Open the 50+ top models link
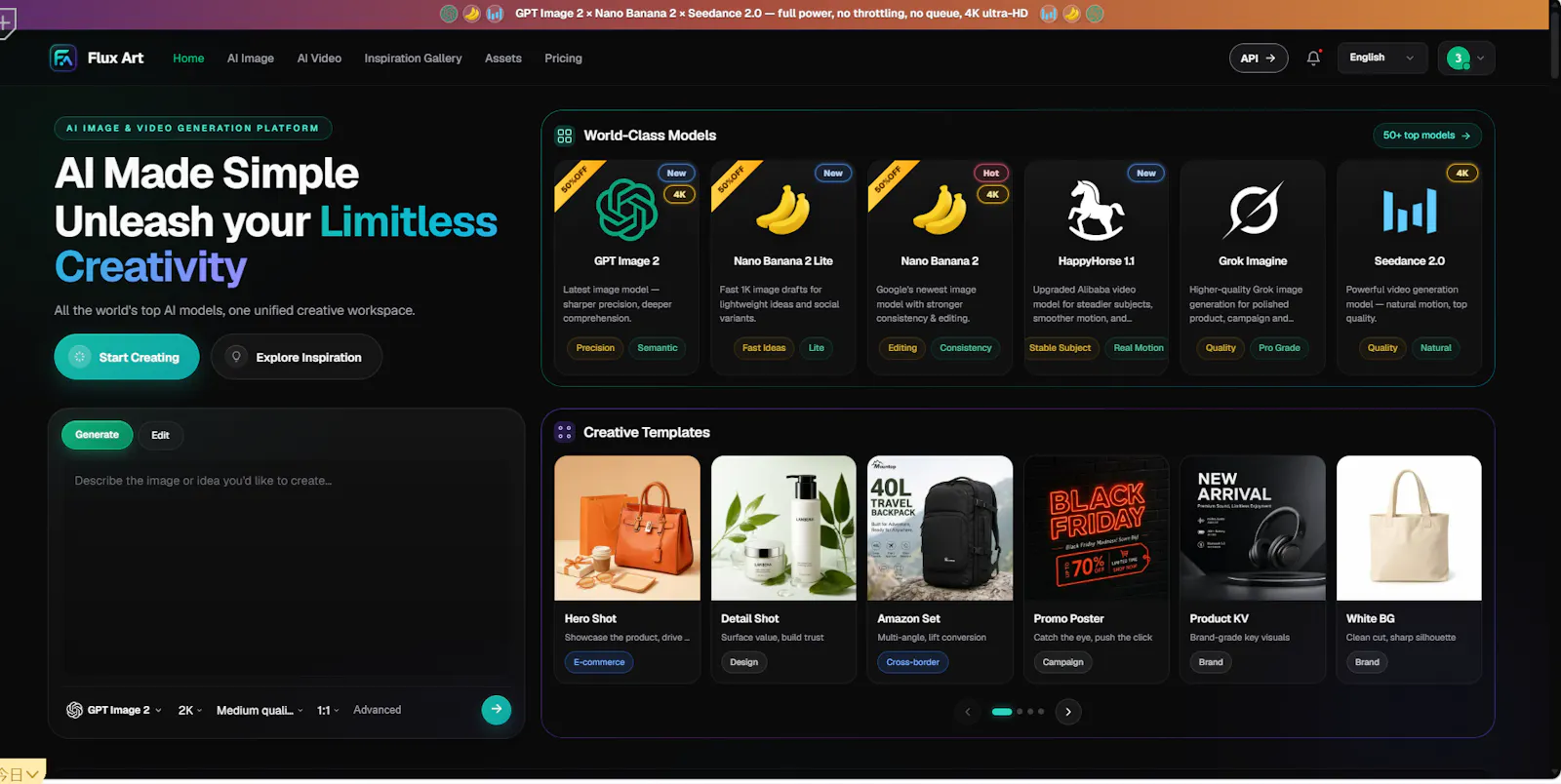The width and height of the screenshot is (1561, 784). tap(1426, 136)
